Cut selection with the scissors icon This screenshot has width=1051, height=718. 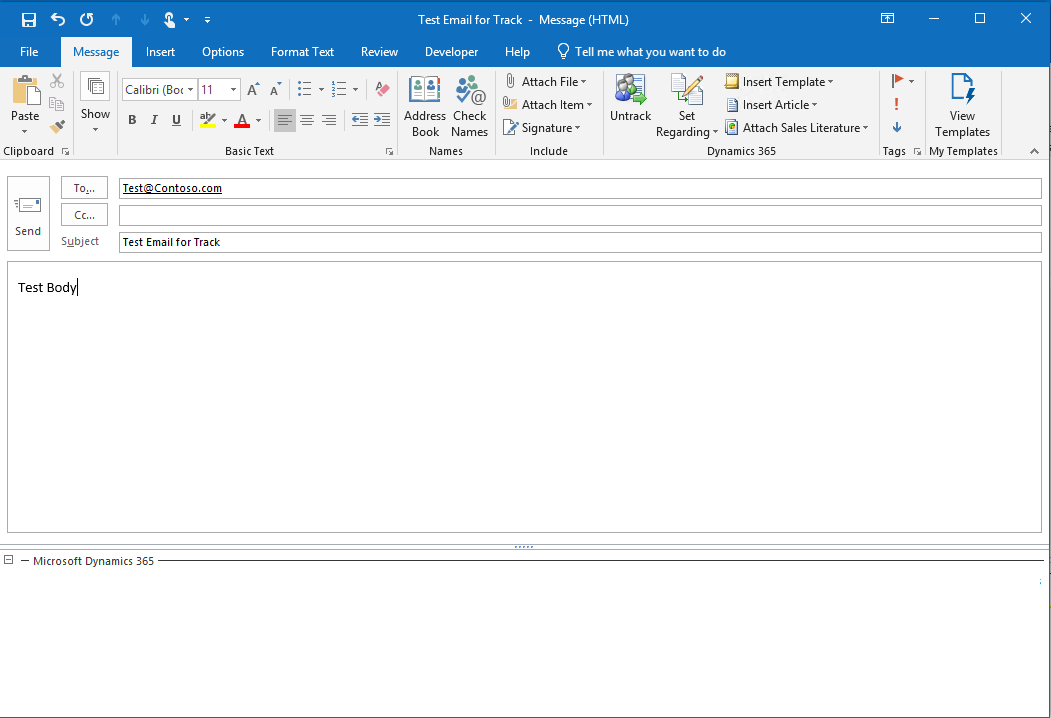[57, 81]
